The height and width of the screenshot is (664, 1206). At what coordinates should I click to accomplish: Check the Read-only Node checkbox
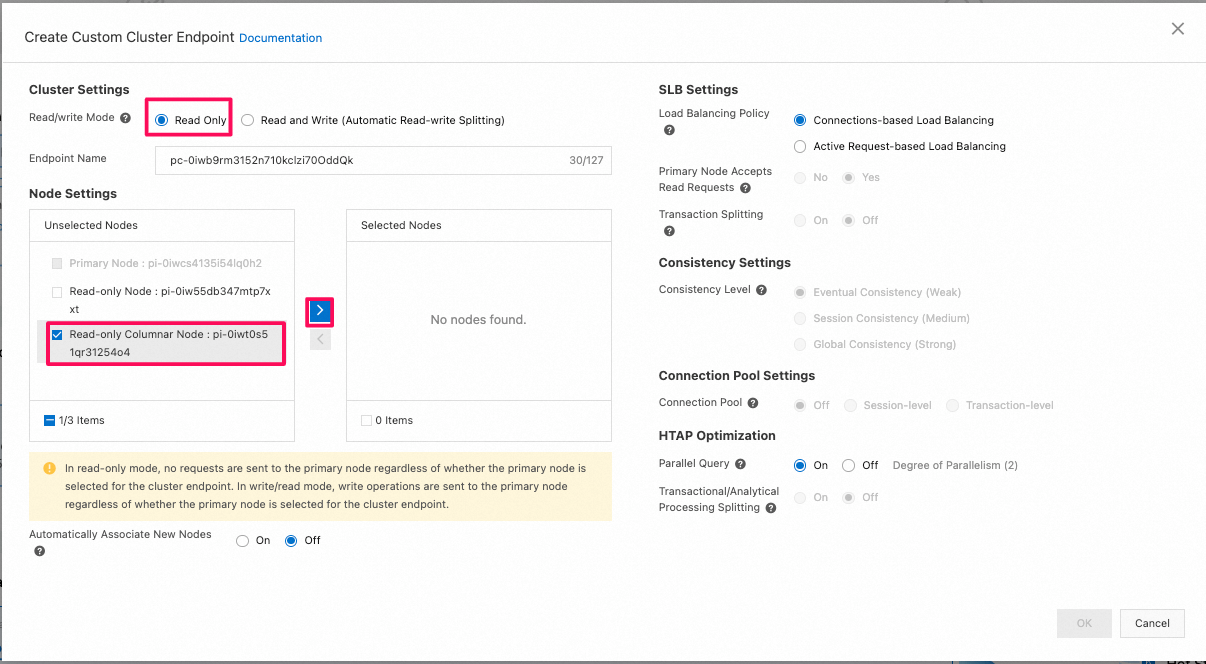pos(57,292)
